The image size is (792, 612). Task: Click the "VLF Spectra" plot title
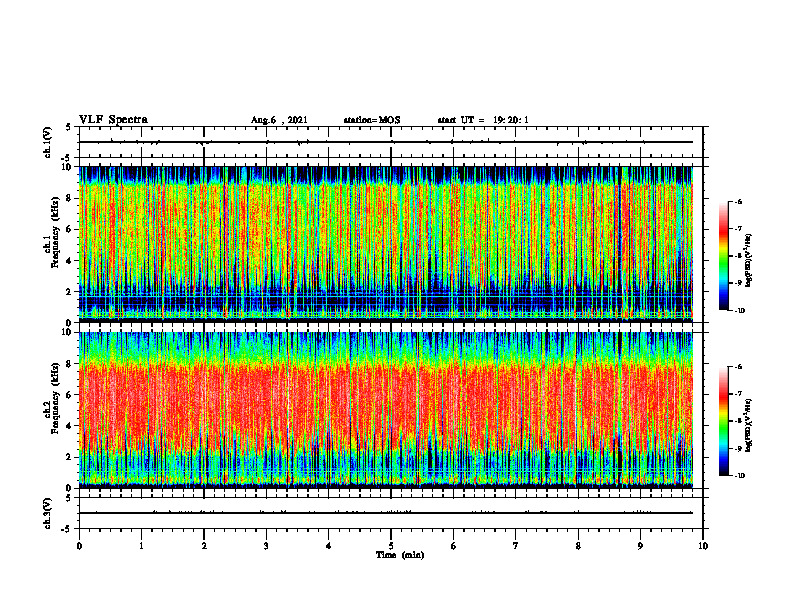coord(113,119)
